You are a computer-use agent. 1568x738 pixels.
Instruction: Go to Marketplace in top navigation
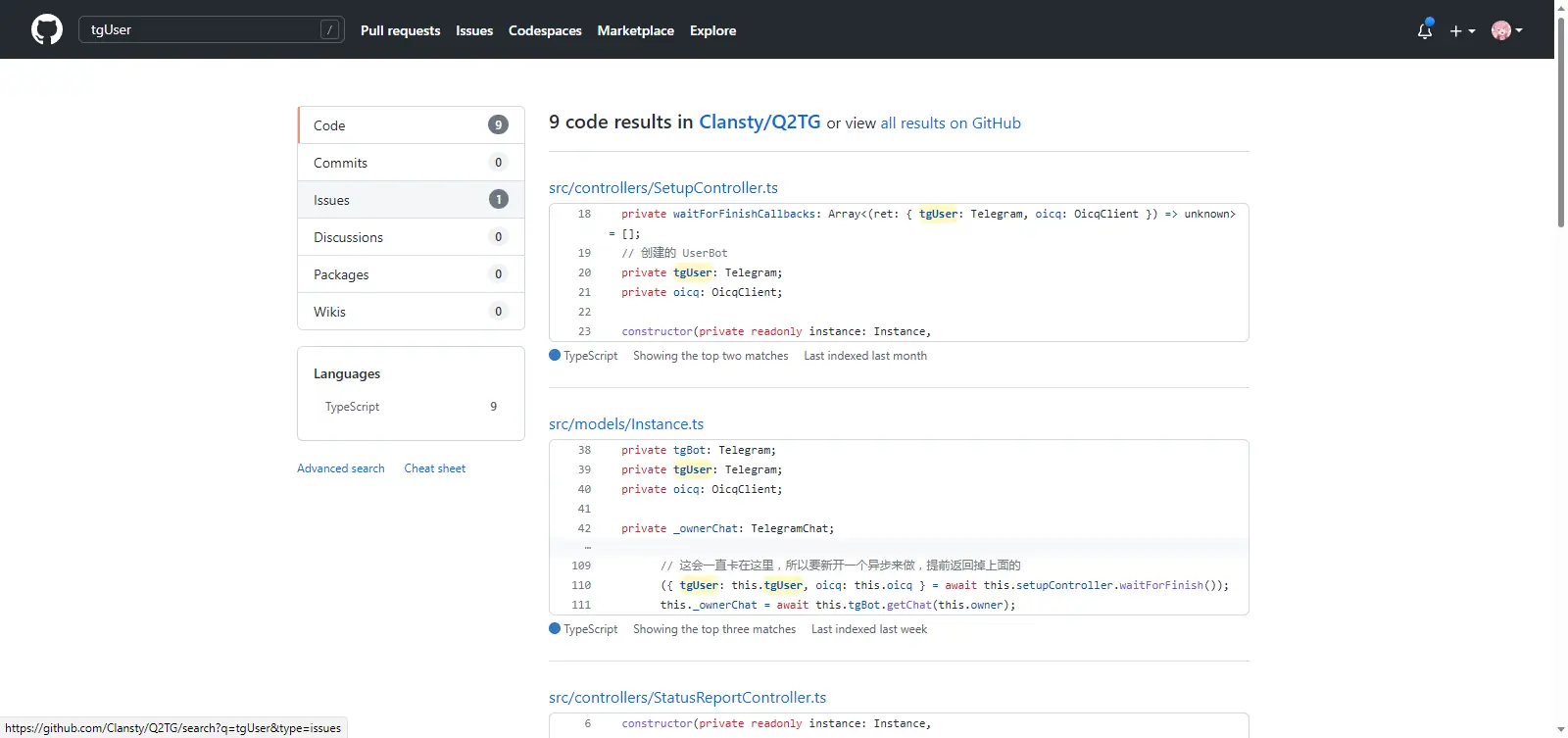coord(635,30)
